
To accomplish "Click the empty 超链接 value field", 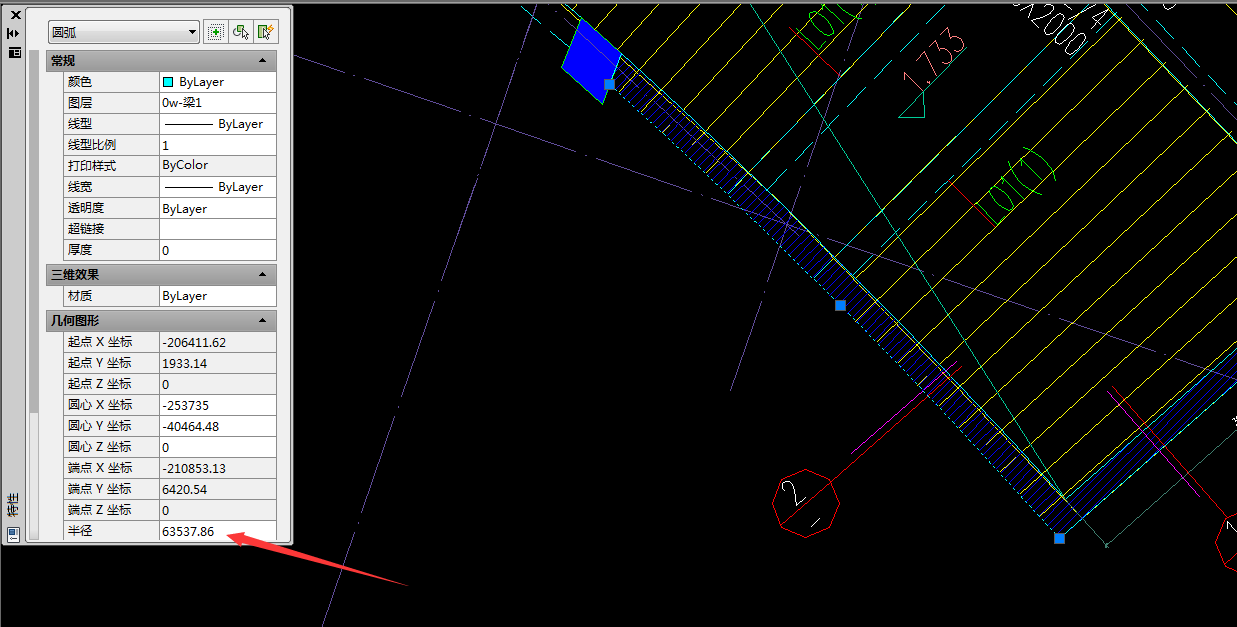I will click(217, 229).
